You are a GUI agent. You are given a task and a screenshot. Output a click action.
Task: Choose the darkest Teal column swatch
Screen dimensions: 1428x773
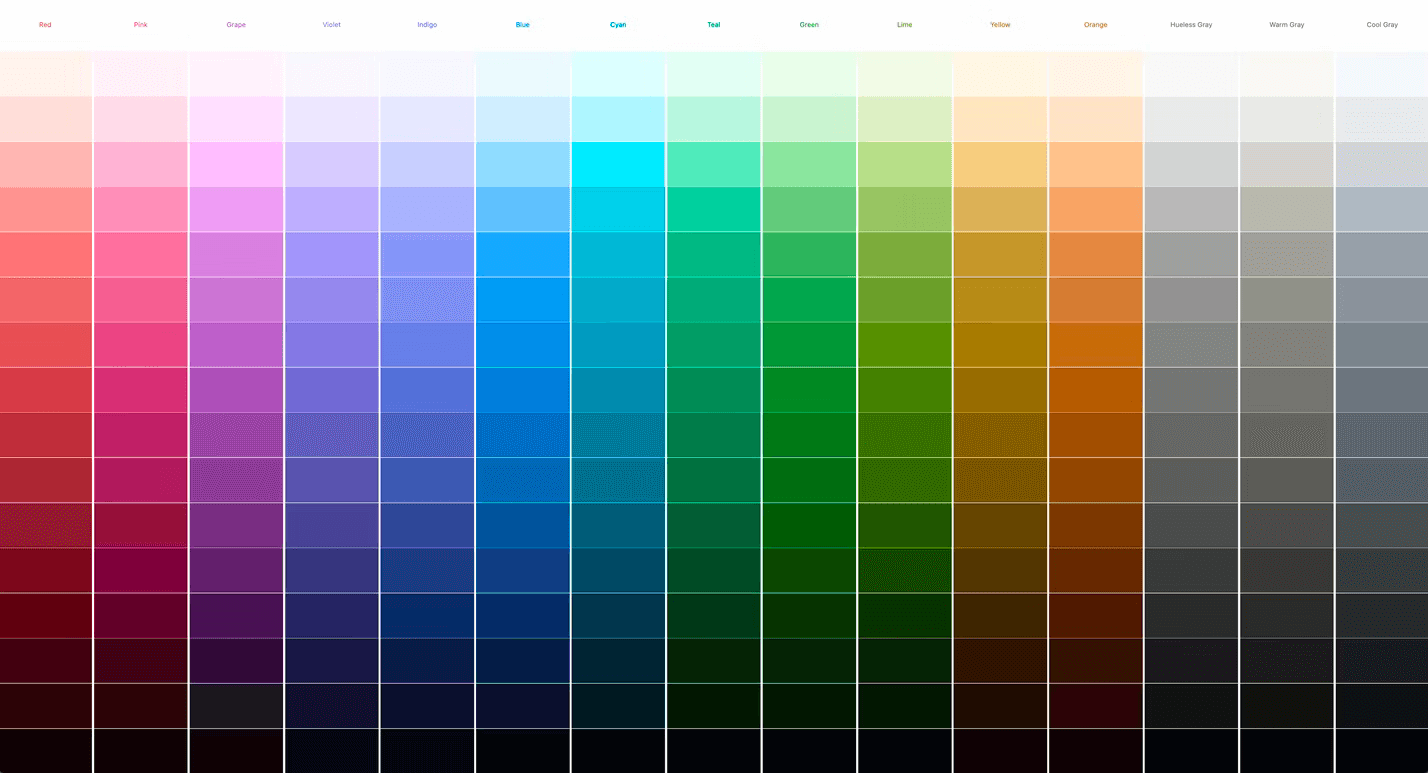[x=714, y=751]
